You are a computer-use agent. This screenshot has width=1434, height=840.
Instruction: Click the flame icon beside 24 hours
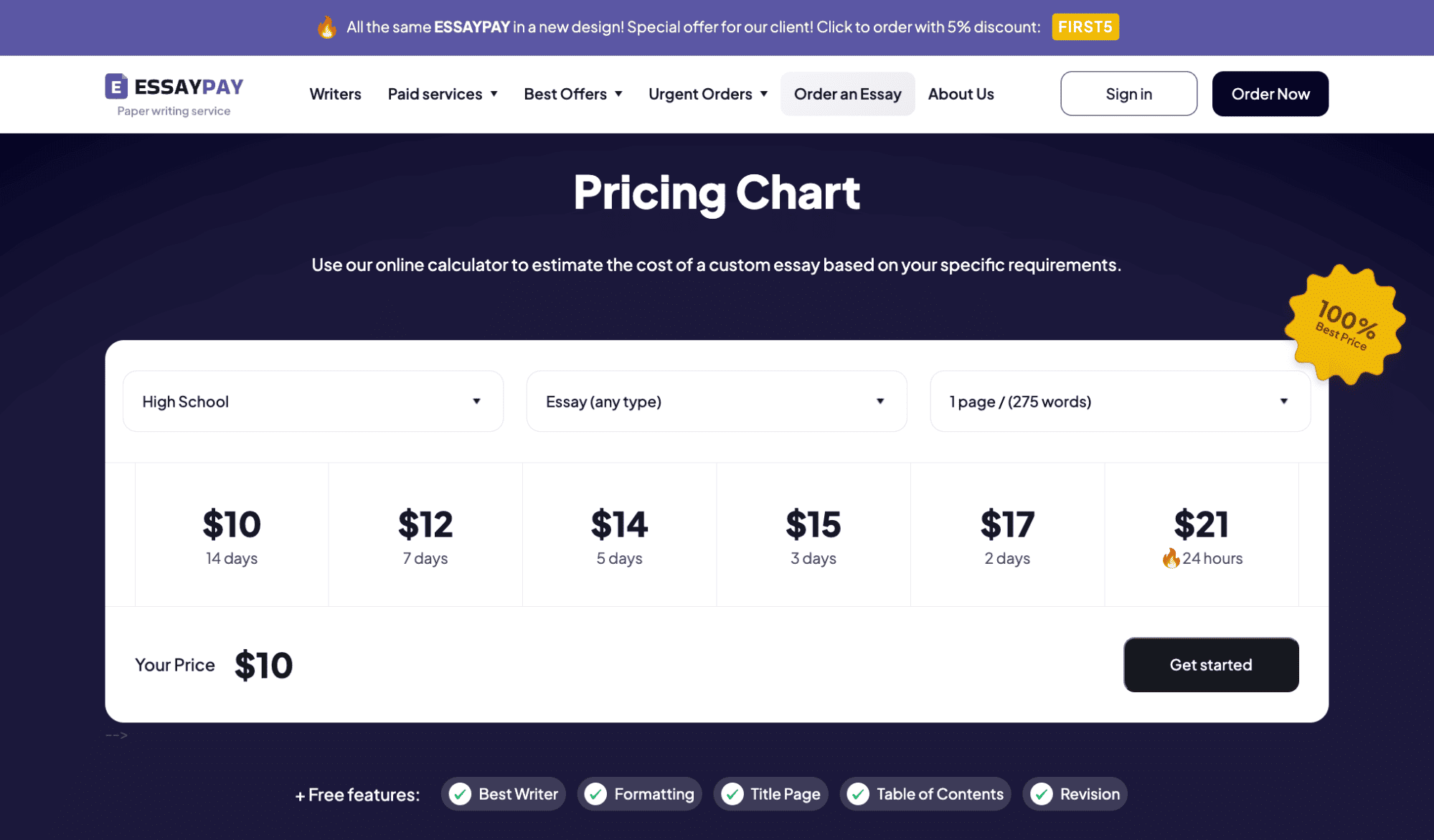coord(1171,558)
